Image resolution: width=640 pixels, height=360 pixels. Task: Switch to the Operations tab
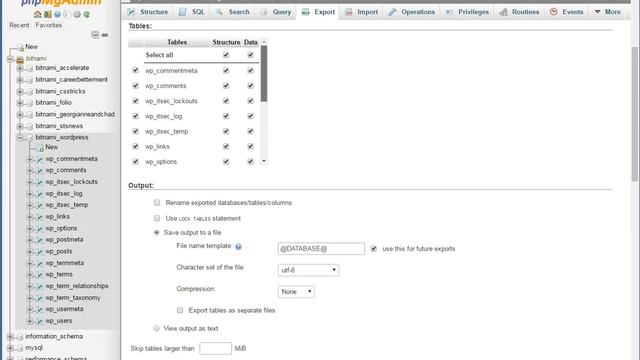pos(412,12)
